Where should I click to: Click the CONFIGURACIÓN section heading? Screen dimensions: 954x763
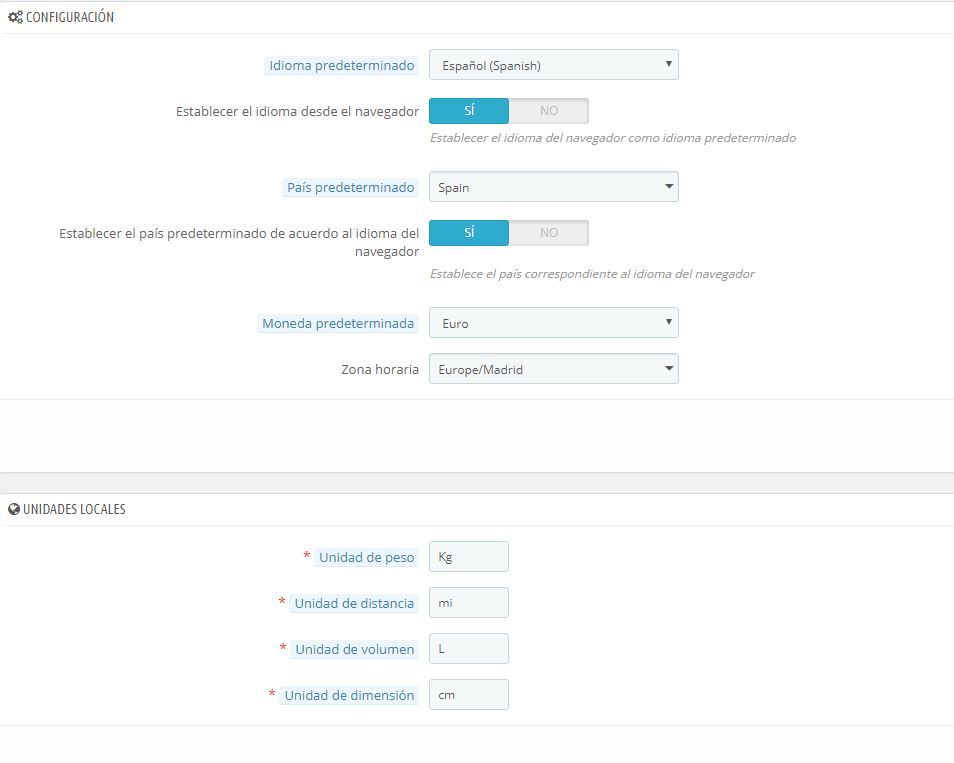click(x=70, y=17)
